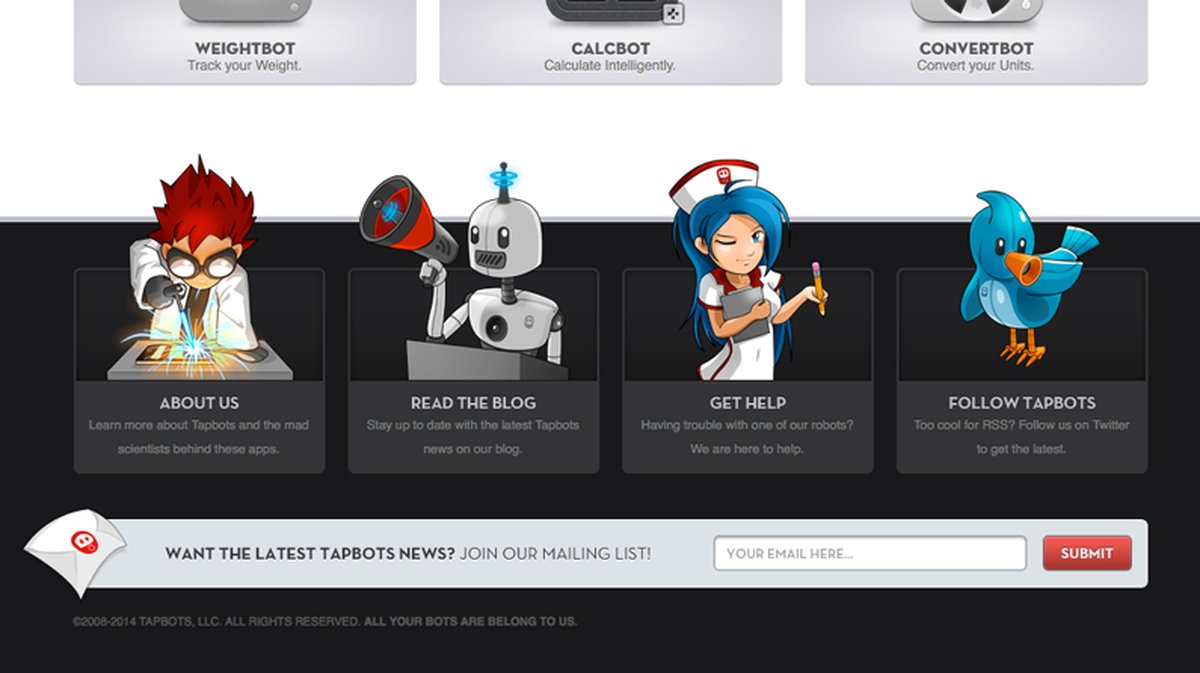Open the ABOUT US heading
Image resolution: width=1200 pixels, height=673 pixels.
199,403
